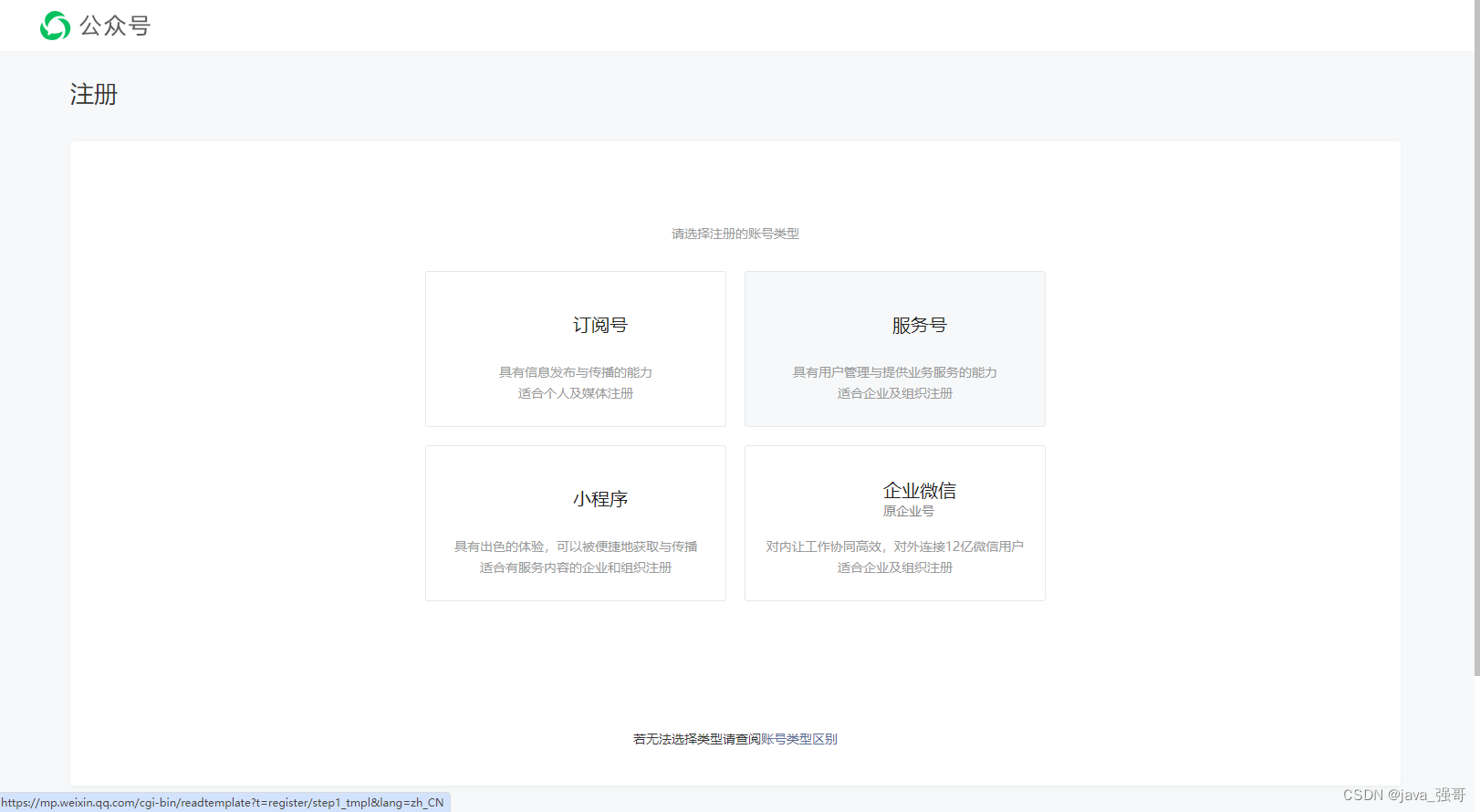Select the 订阅号 account type card

tap(576, 349)
